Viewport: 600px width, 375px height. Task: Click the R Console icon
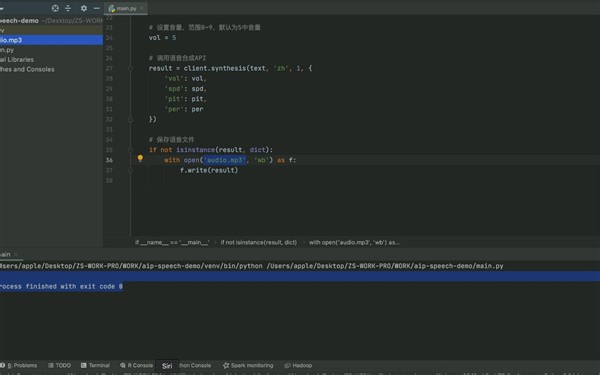tap(123, 365)
